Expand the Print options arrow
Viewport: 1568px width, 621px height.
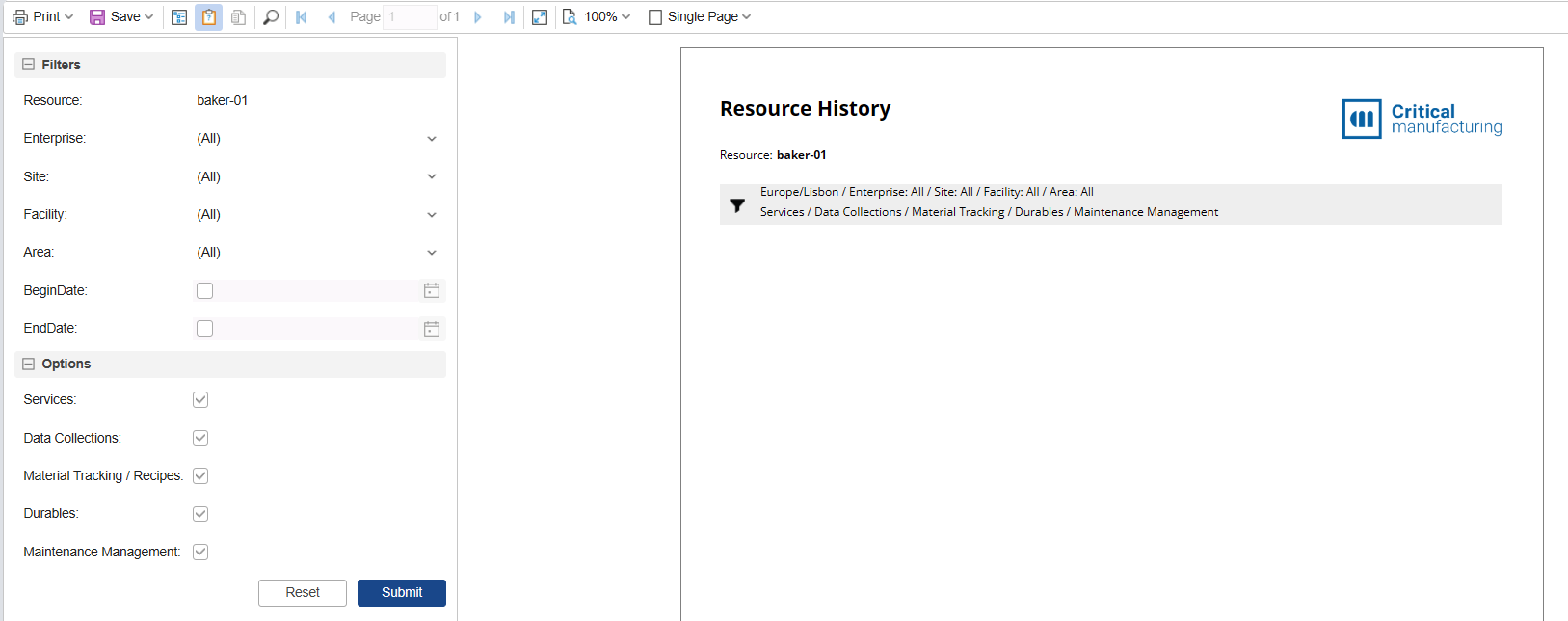point(68,17)
